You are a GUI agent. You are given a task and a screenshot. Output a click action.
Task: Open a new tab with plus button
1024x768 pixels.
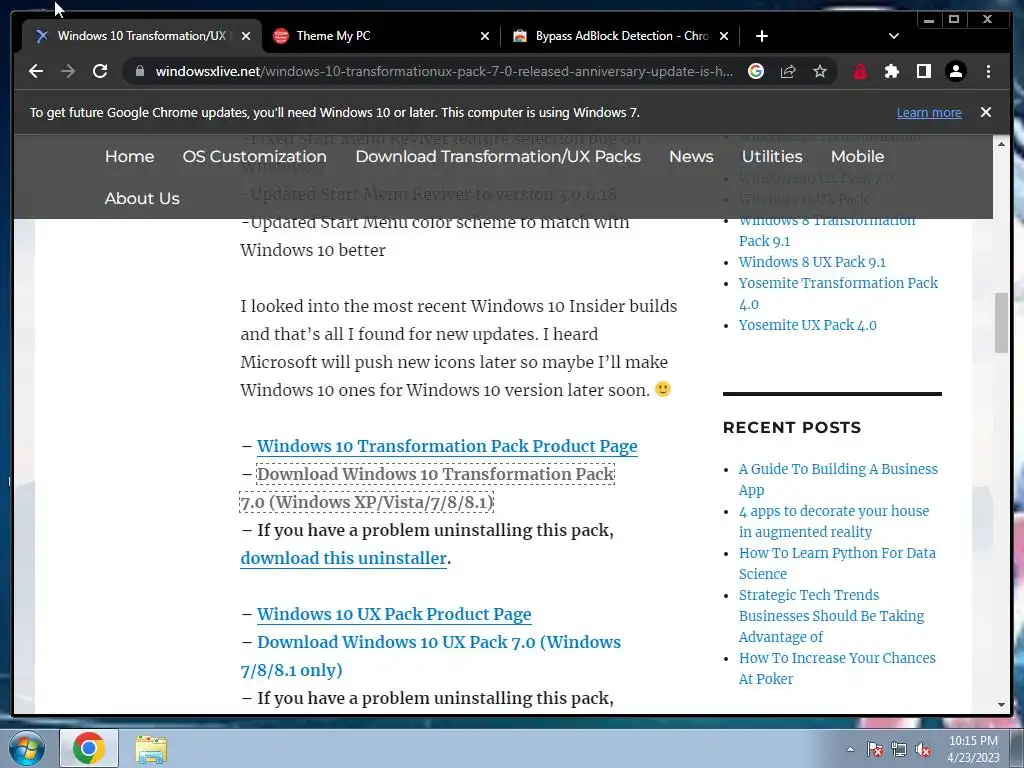761,36
